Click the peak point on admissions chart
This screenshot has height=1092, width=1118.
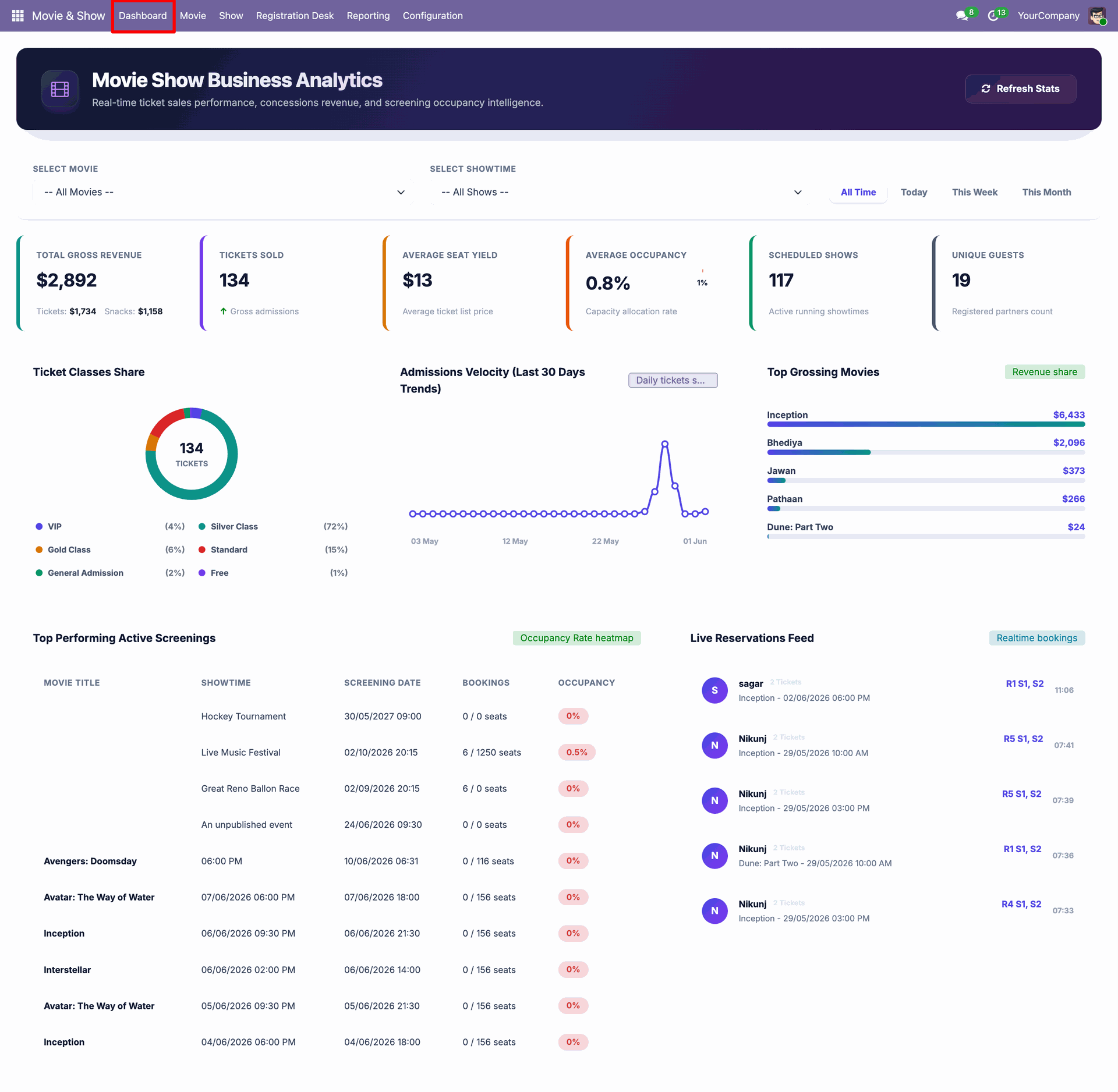(x=664, y=444)
